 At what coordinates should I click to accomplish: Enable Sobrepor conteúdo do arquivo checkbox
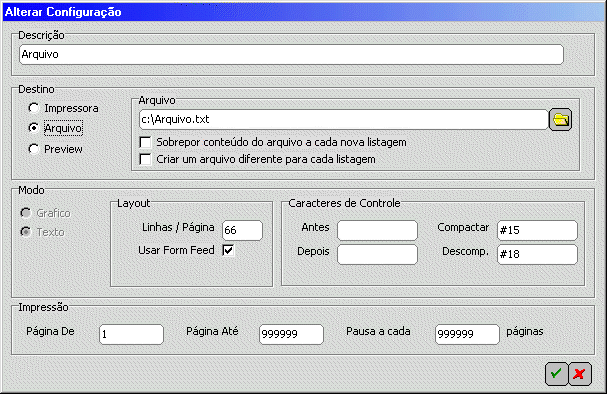[x=145, y=142]
